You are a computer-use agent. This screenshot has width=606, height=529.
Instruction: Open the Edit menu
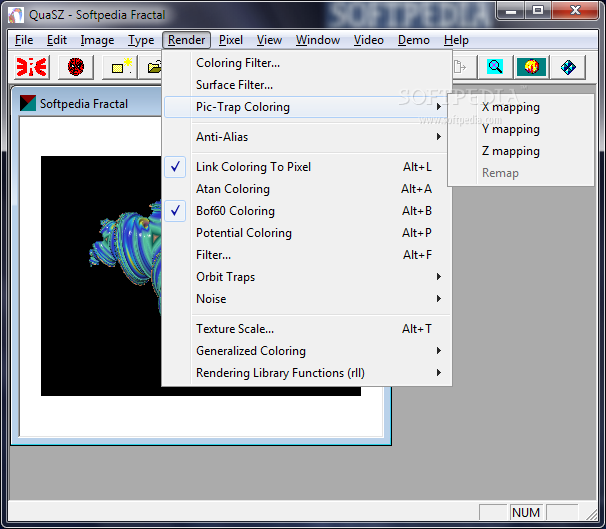(x=57, y=40)
